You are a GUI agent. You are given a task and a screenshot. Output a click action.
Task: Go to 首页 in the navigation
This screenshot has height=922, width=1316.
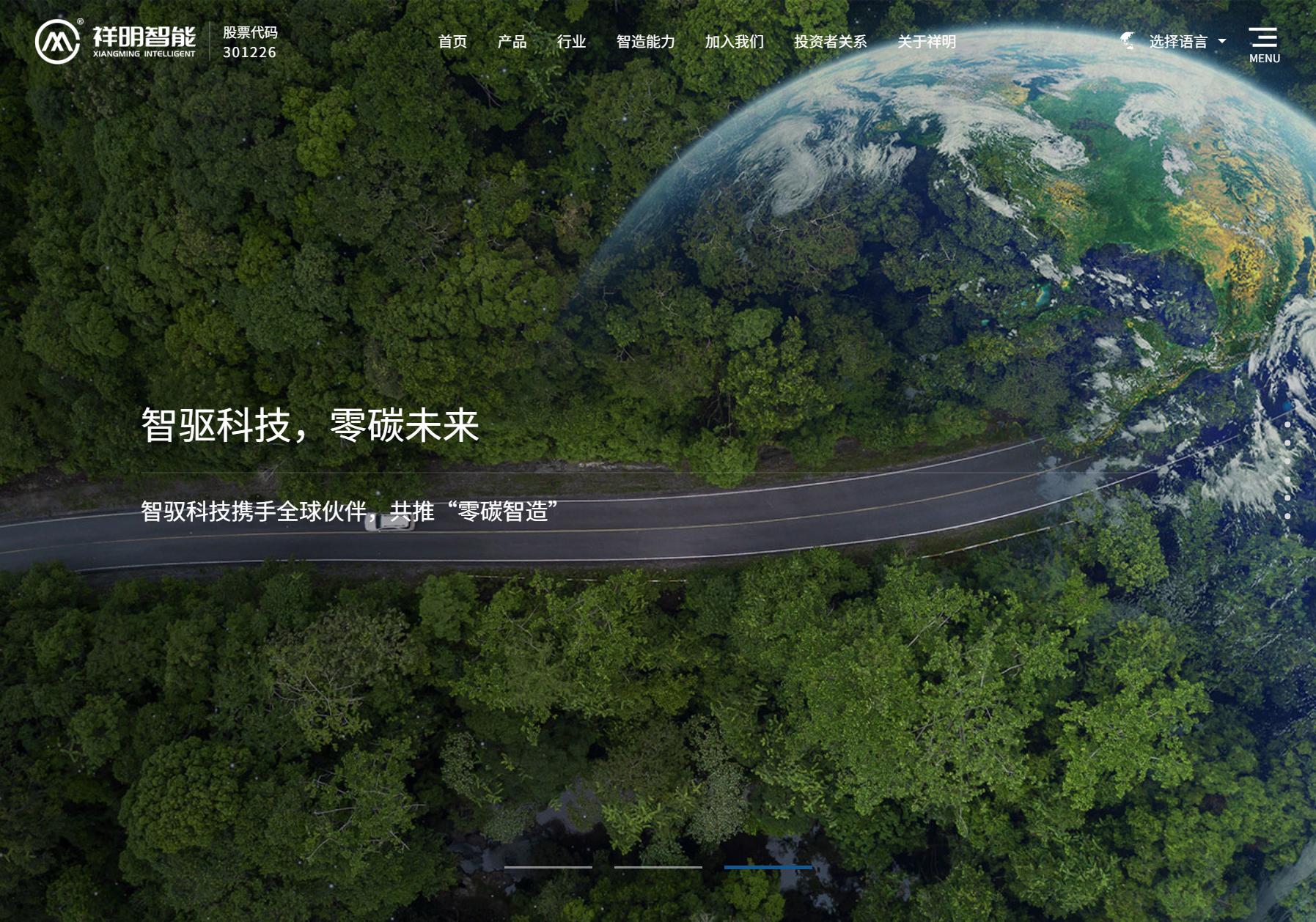coord(452,42)
